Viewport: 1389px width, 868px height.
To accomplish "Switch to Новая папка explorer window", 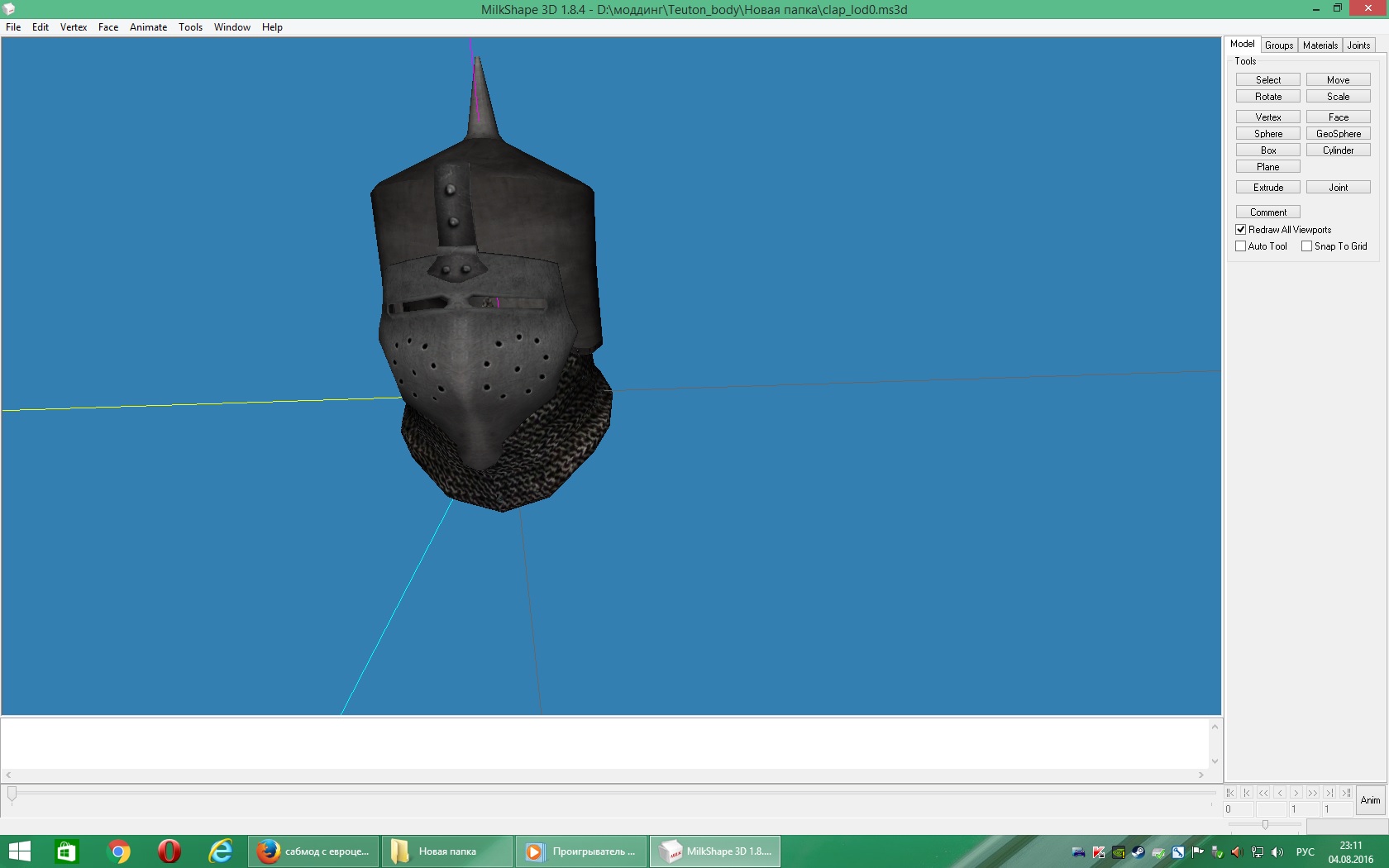I will tap(448, 851).
